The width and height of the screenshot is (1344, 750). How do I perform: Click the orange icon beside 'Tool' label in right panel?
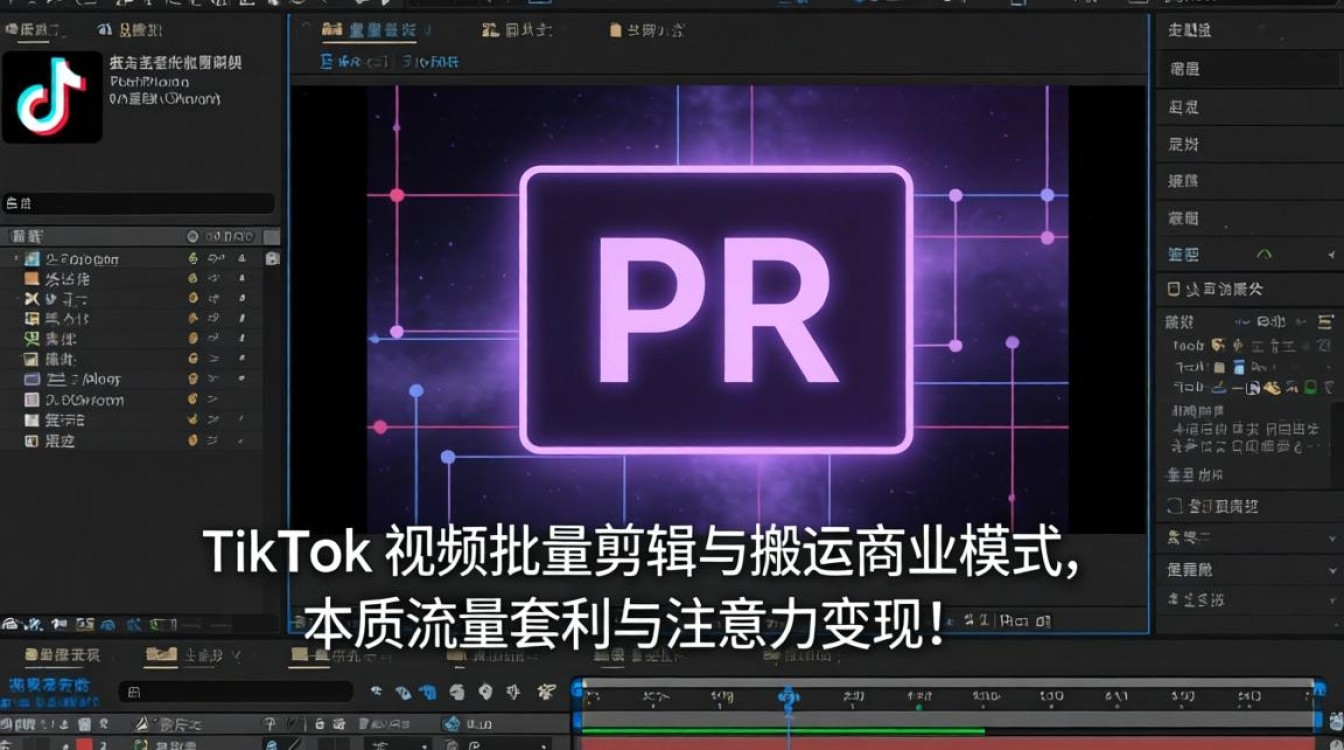point(1217,345)
